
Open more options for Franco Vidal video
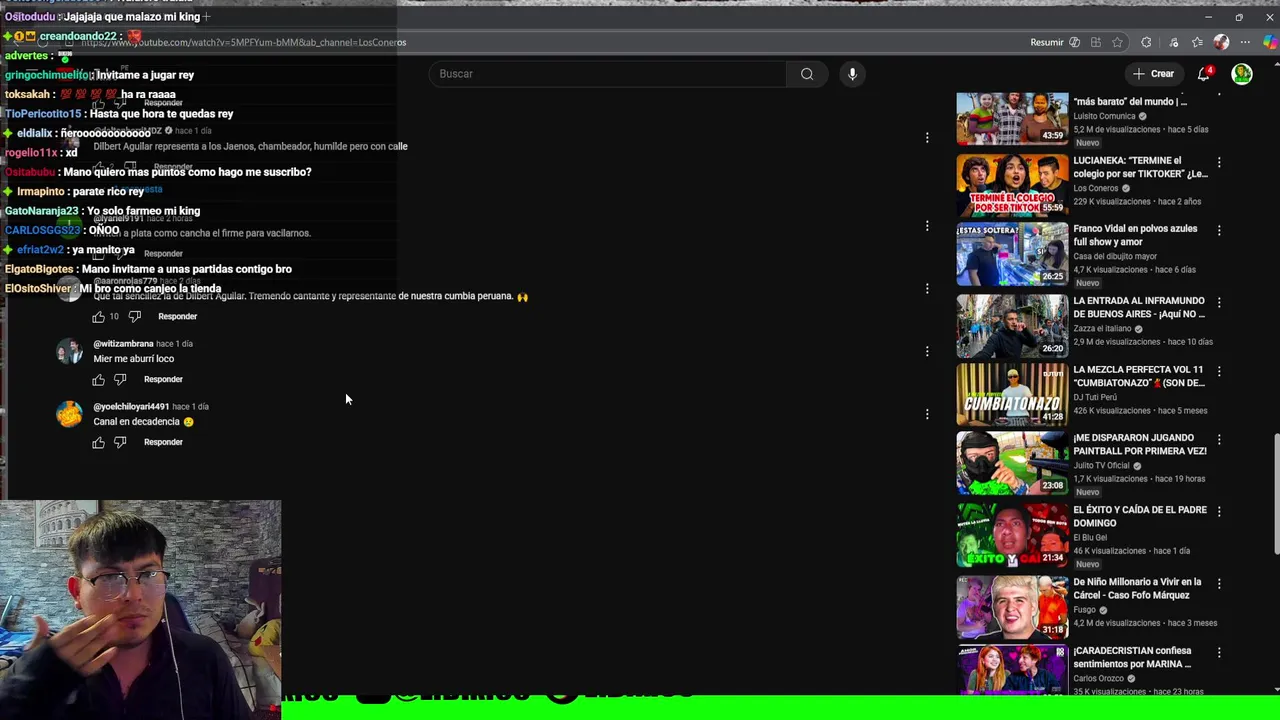coord(1219,230)
